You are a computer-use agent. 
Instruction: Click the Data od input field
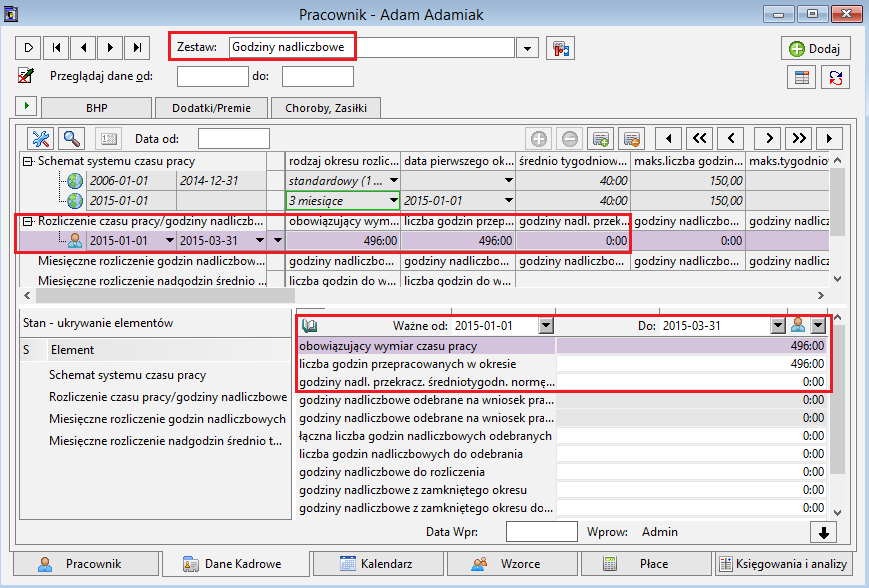click(x=234, y=139)
